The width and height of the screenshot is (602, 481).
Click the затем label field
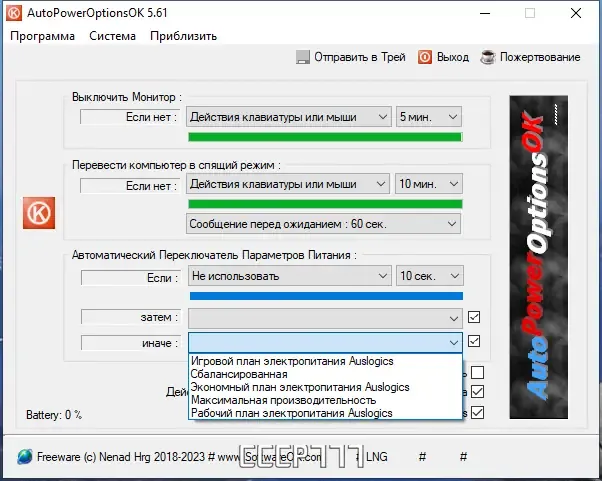pos(131,317)
